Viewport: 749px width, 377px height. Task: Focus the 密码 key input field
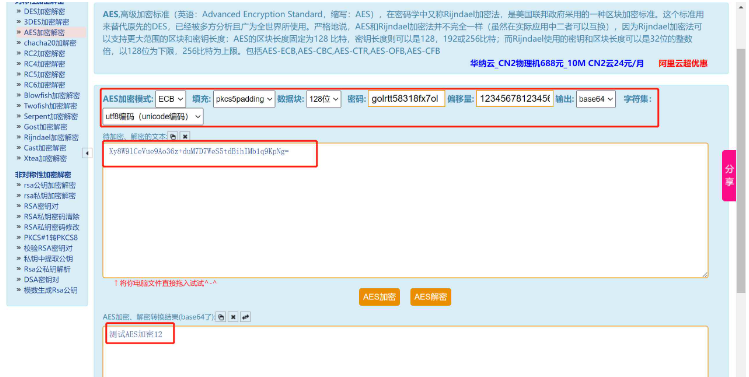point(407,99)
